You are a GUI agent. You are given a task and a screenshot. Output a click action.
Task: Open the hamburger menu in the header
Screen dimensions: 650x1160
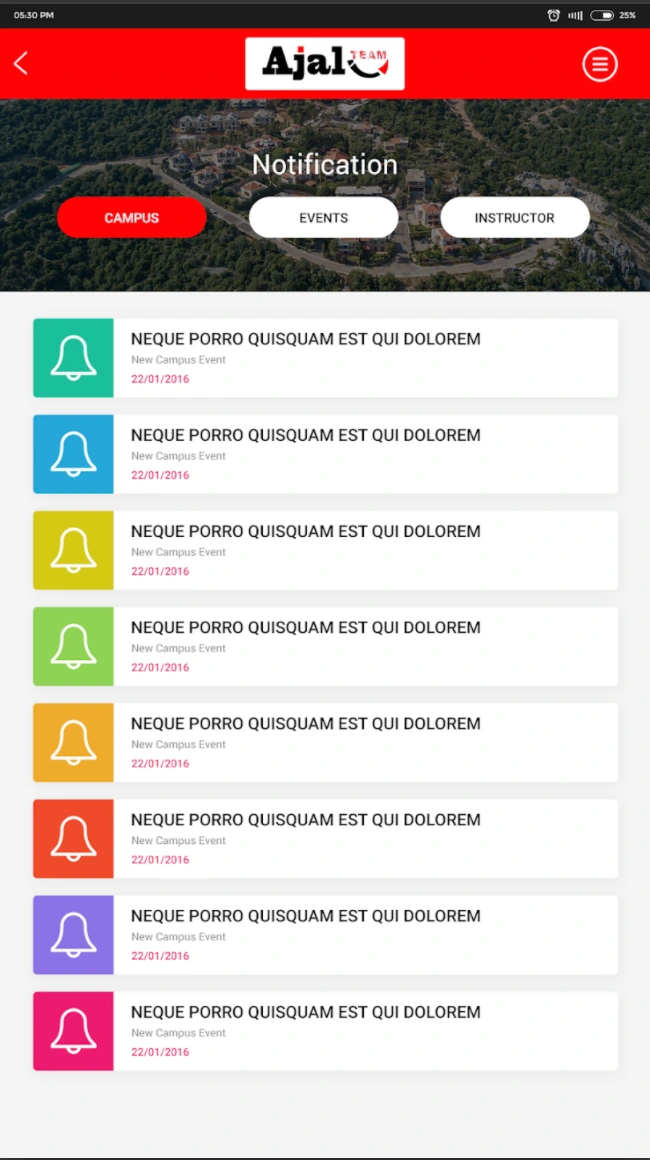(x=600, y=64)
